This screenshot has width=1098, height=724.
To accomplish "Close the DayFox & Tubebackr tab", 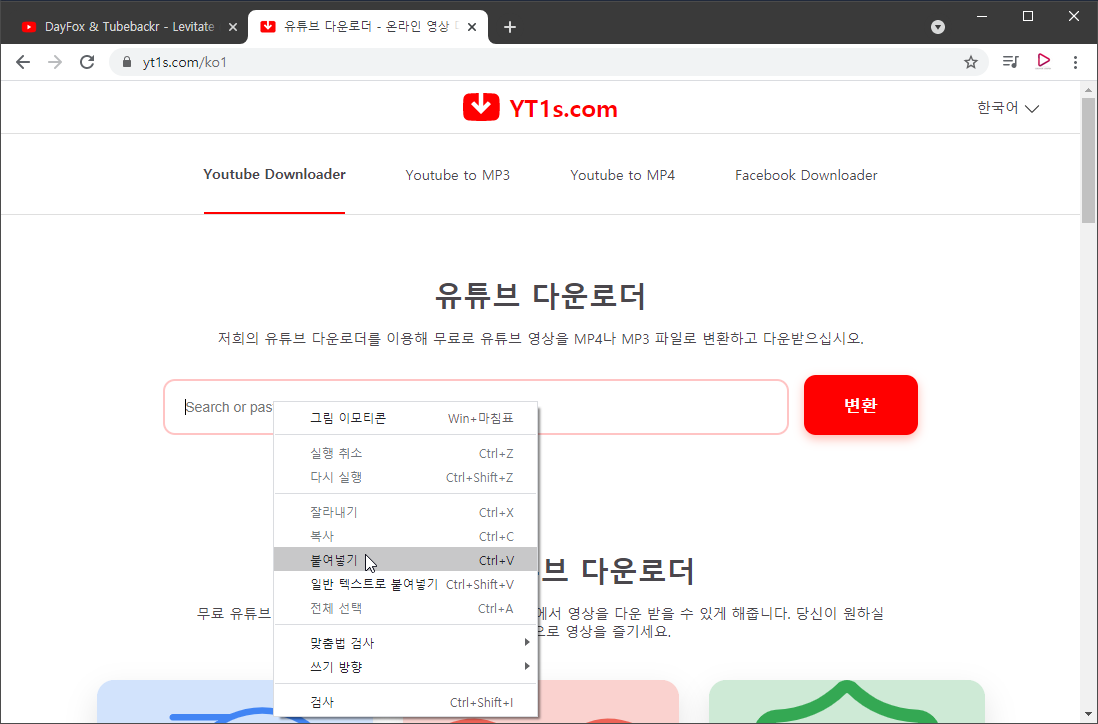I will tap(233, 27).
